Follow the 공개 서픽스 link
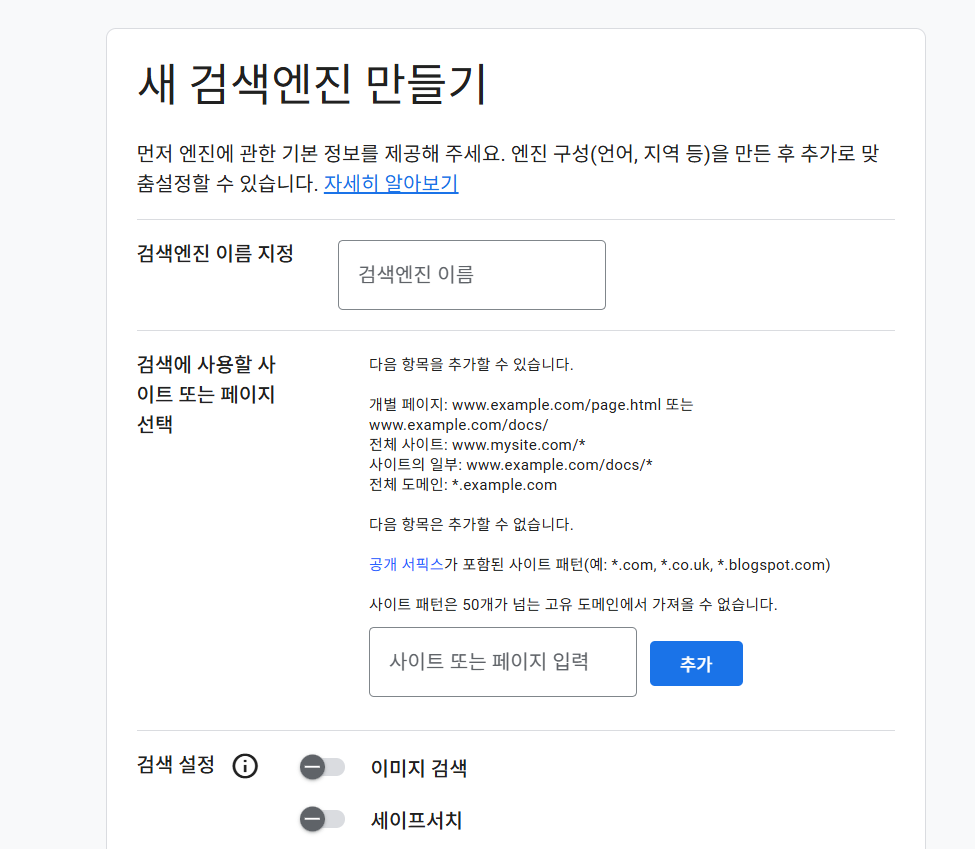Viewport: 975px width, 849px height. coord(406,565)
